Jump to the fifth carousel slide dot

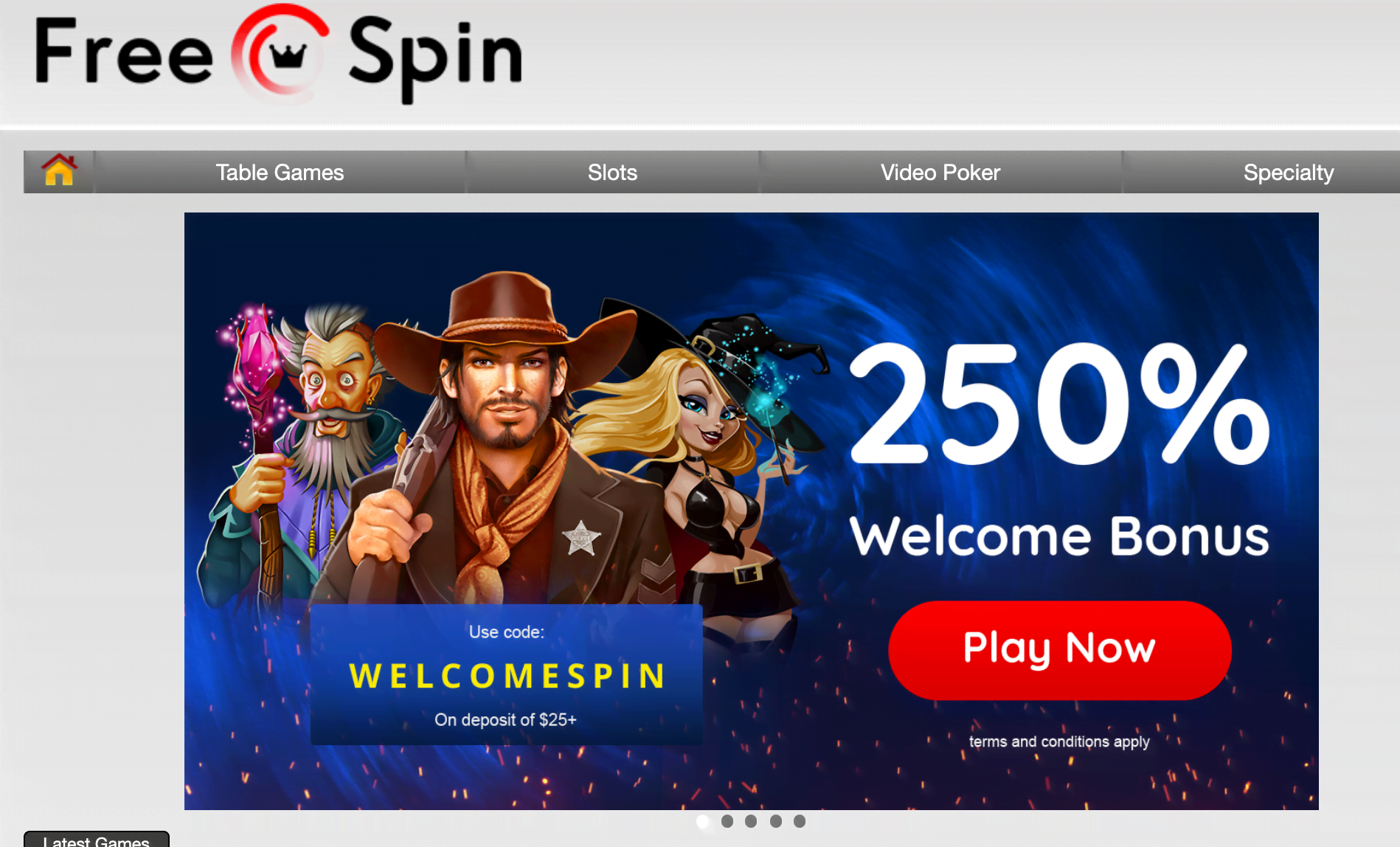pos(800,821)
